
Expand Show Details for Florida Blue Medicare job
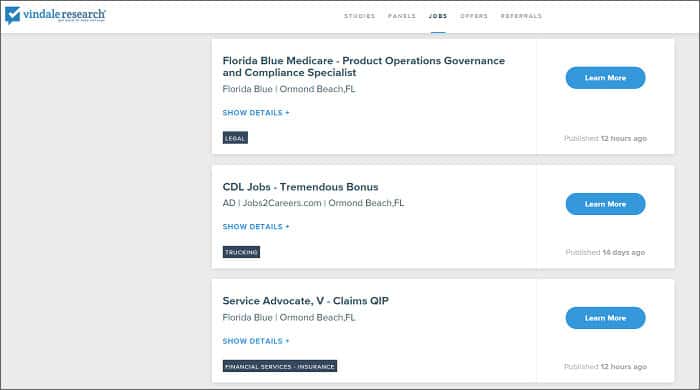(256, 113)
